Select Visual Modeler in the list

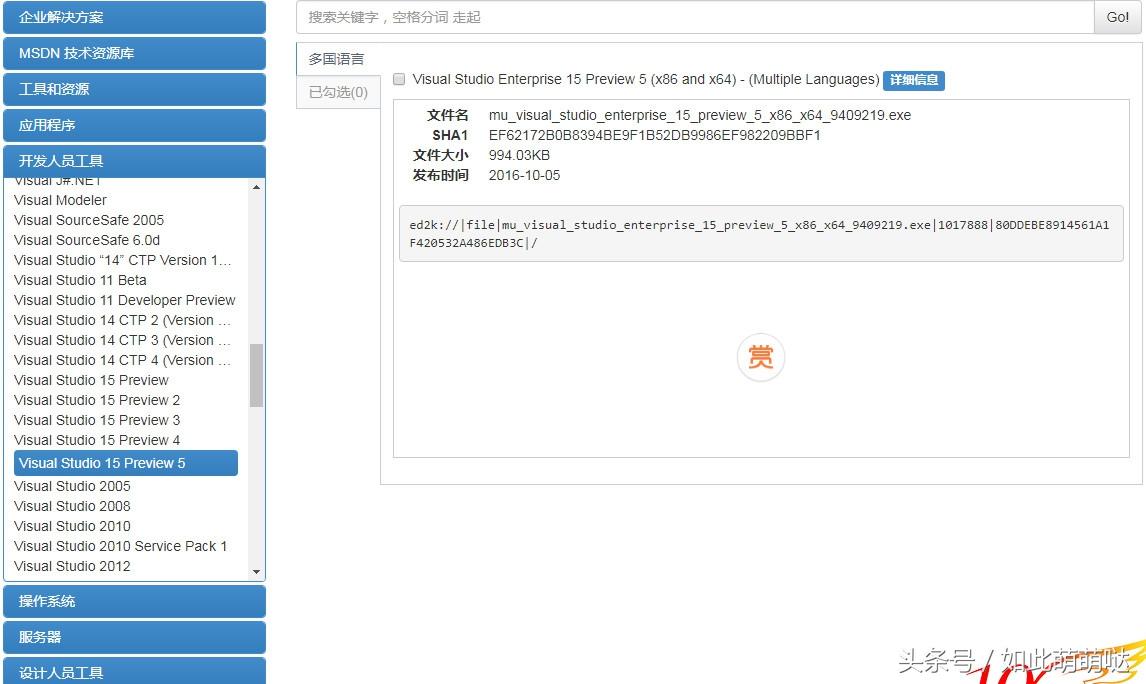click(60, 200)
